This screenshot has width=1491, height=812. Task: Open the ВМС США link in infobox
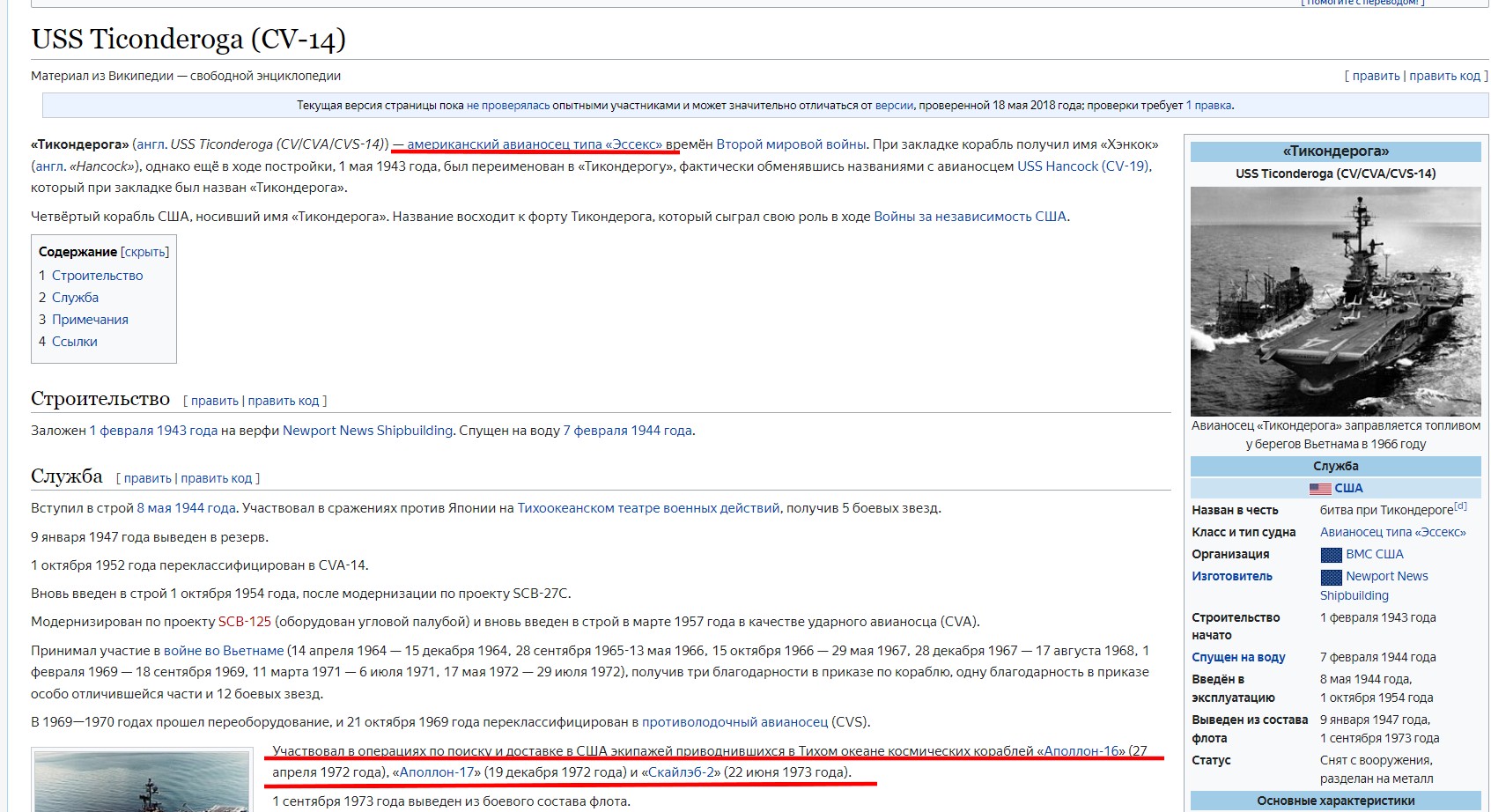click(1374, 554)
